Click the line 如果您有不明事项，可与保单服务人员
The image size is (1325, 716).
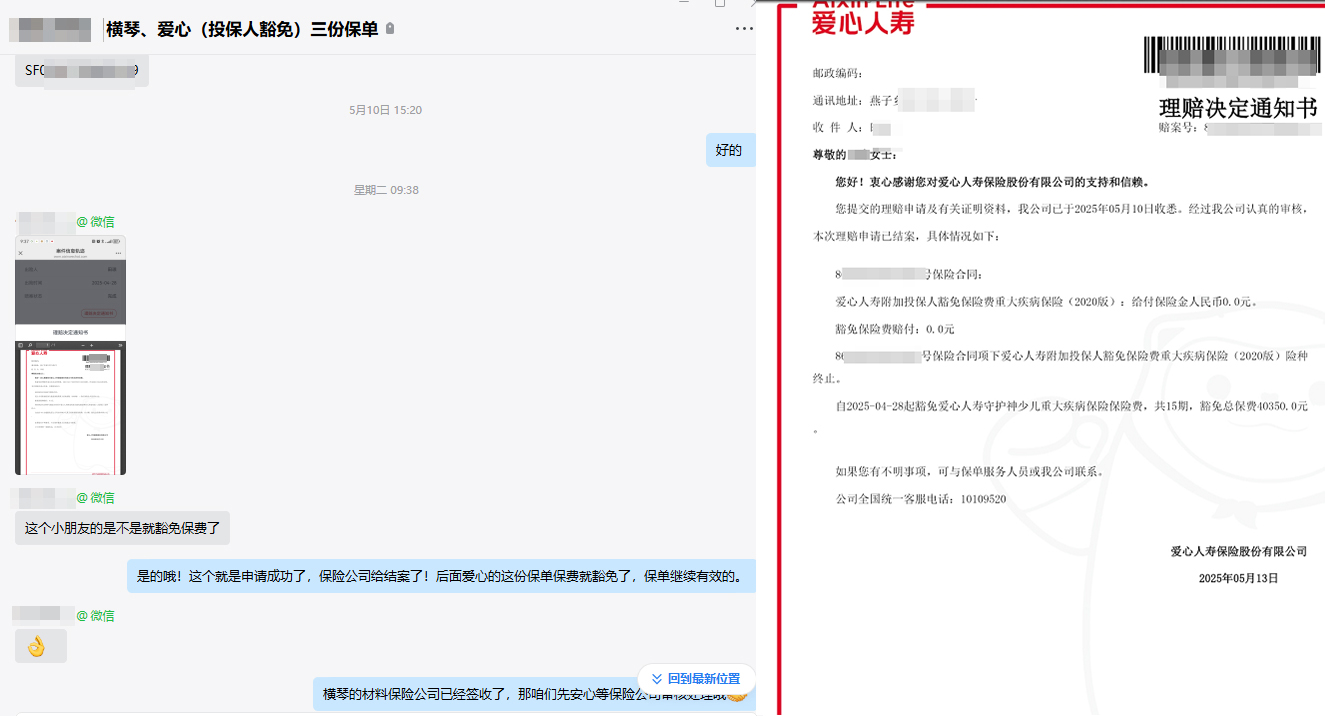pos(969,472)
